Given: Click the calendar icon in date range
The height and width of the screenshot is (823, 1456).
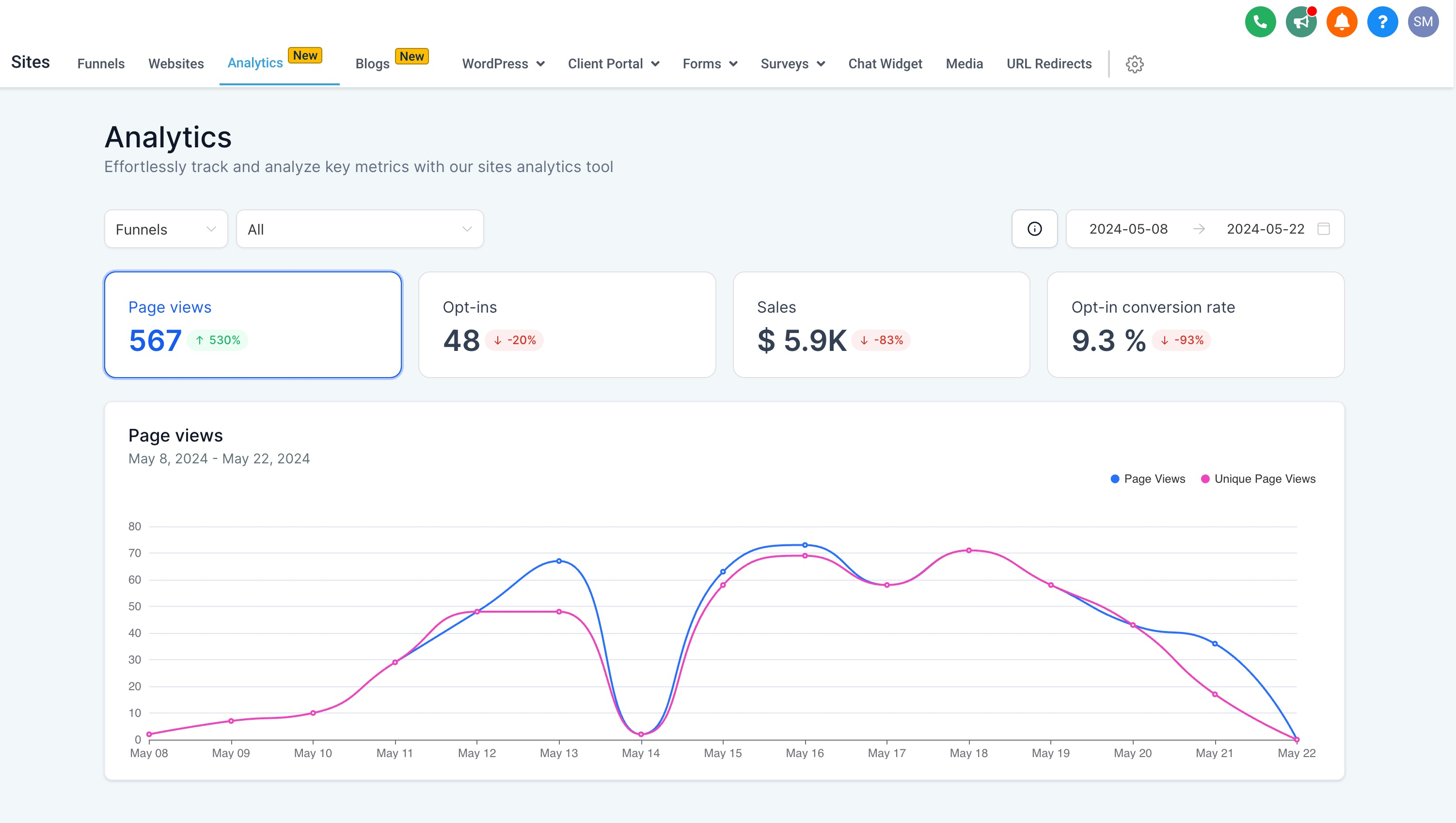Looking at the screenshot, I should [x=1323, y=229].
